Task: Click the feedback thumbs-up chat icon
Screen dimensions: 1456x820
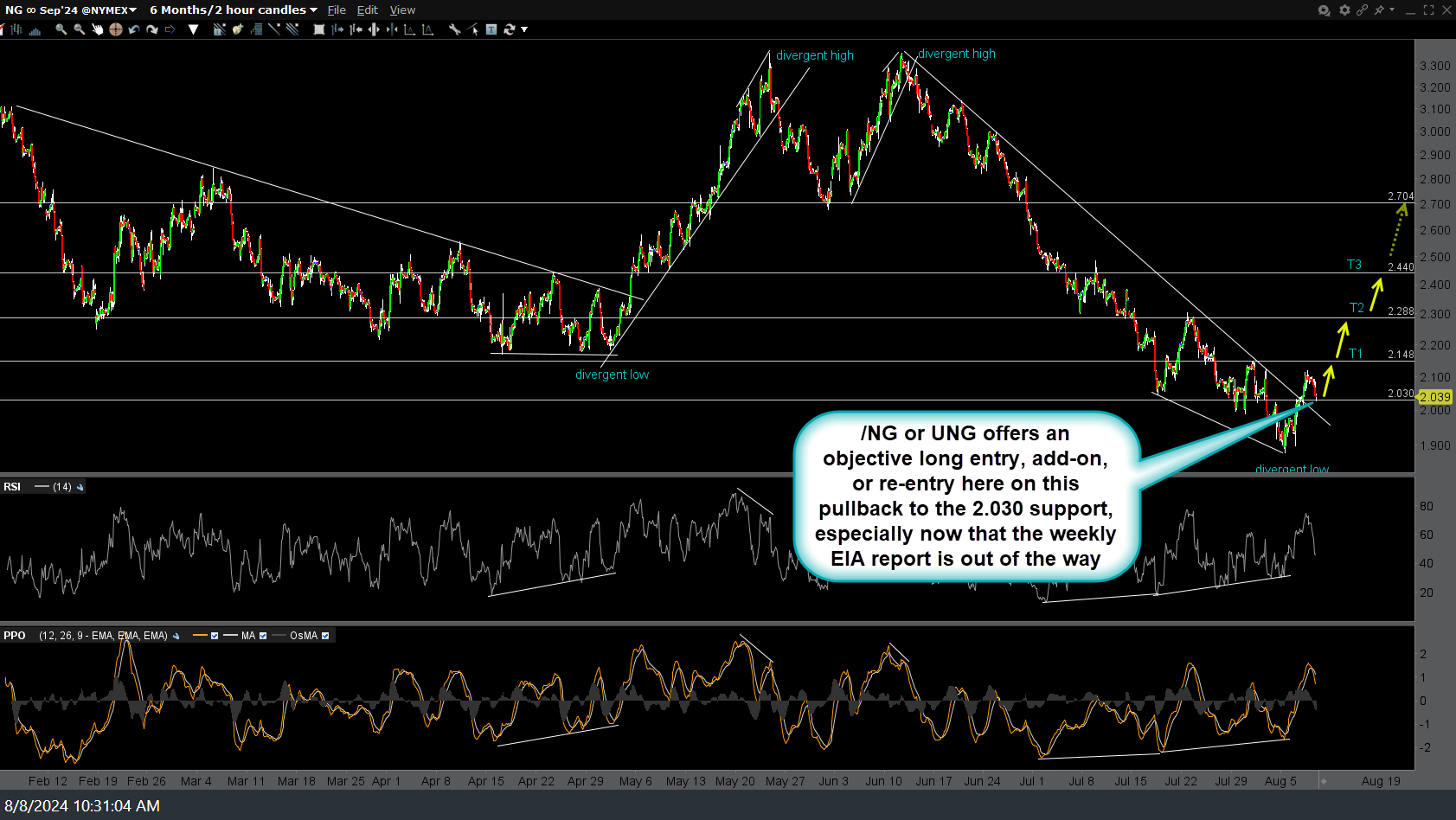Action: point(1324,10)
